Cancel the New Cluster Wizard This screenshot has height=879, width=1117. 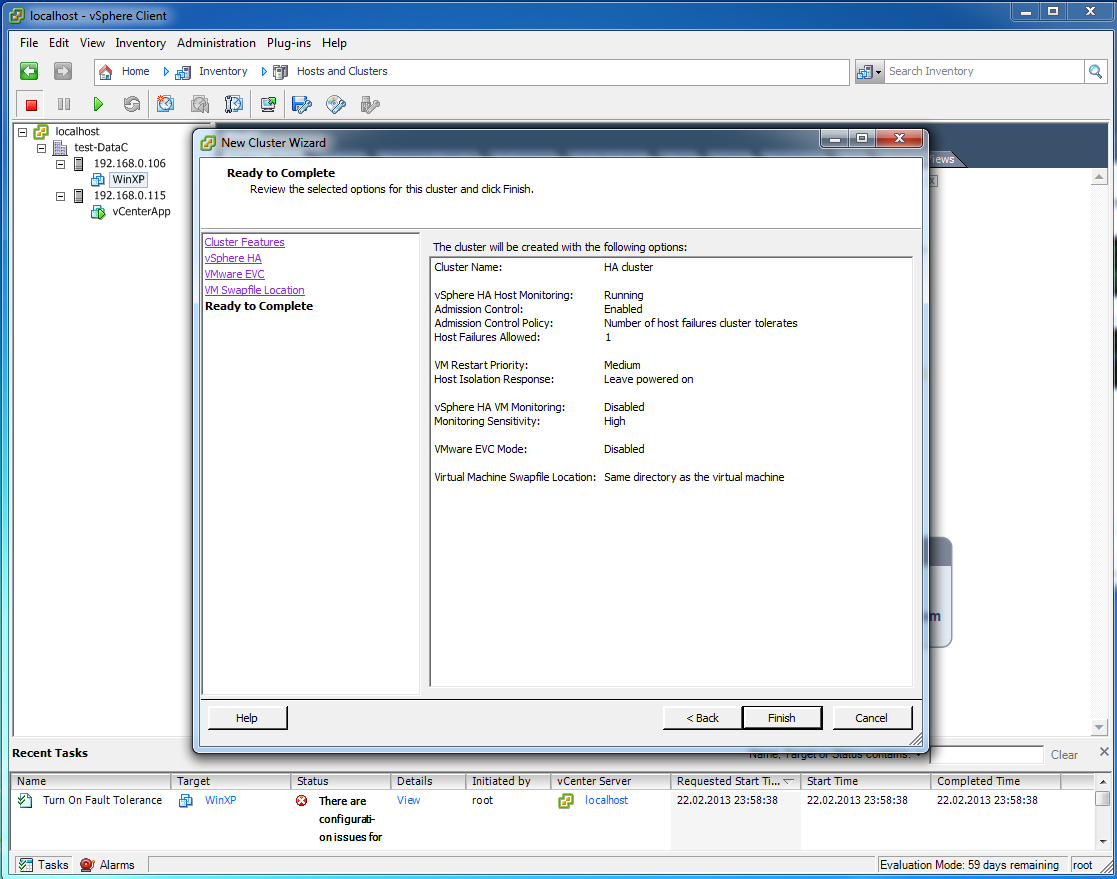(x=872, y=718)
